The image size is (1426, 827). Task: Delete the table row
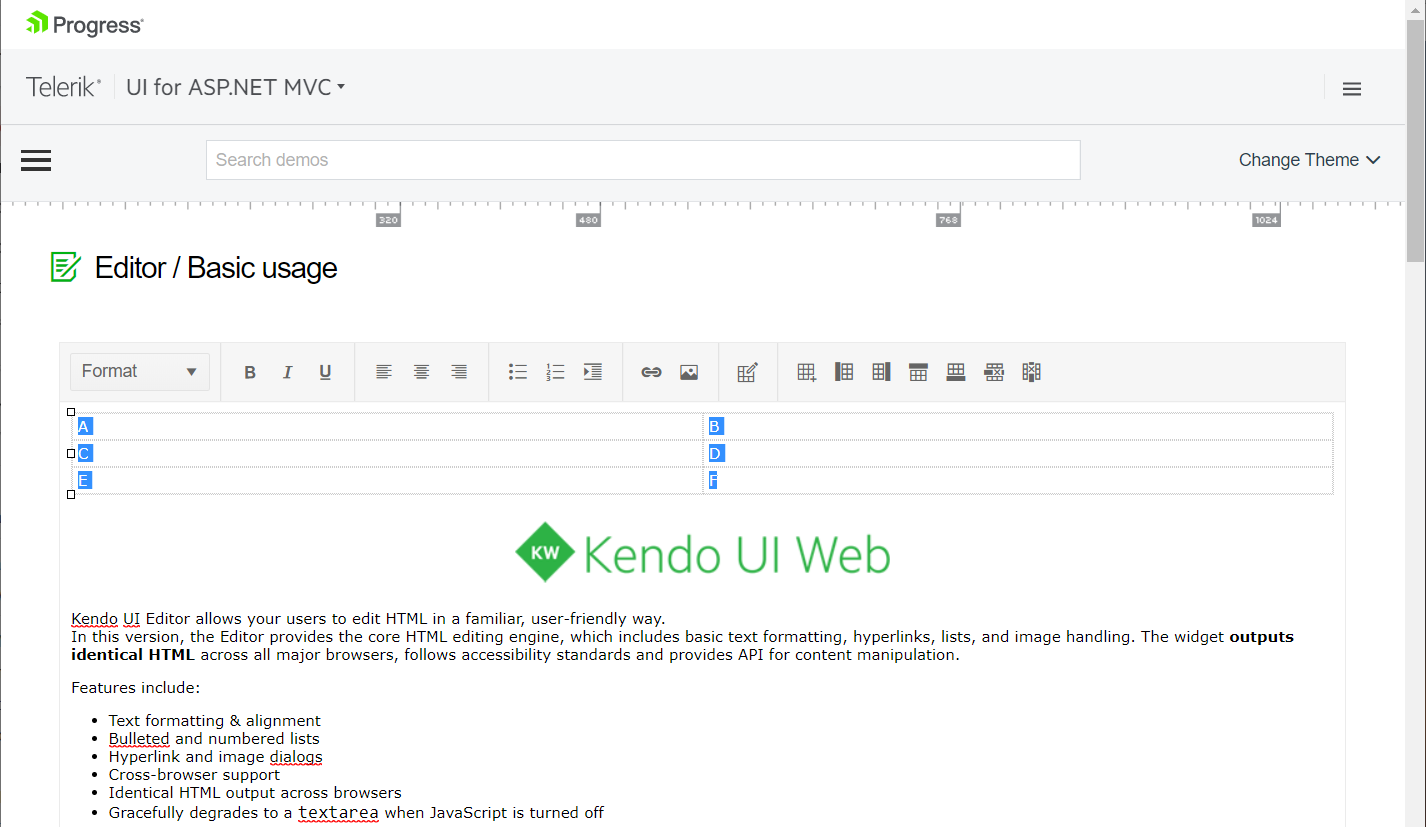point(994,372)
